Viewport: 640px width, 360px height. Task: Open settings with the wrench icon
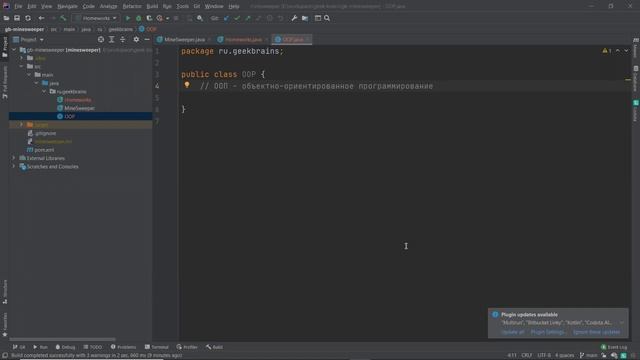point(294,18)
